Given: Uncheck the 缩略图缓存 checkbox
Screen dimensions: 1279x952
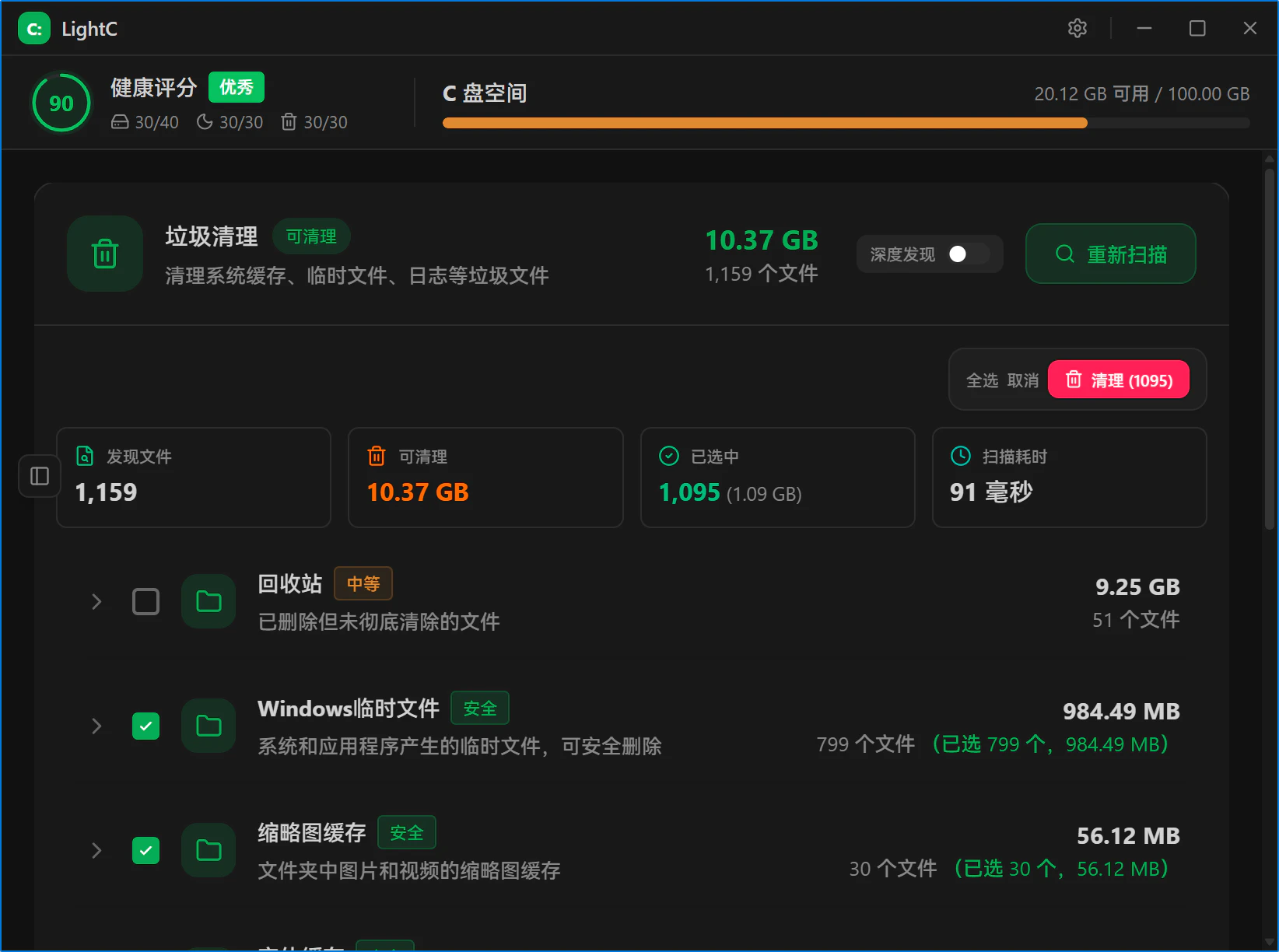Looking at the screenshot, I should coord(145,850).
